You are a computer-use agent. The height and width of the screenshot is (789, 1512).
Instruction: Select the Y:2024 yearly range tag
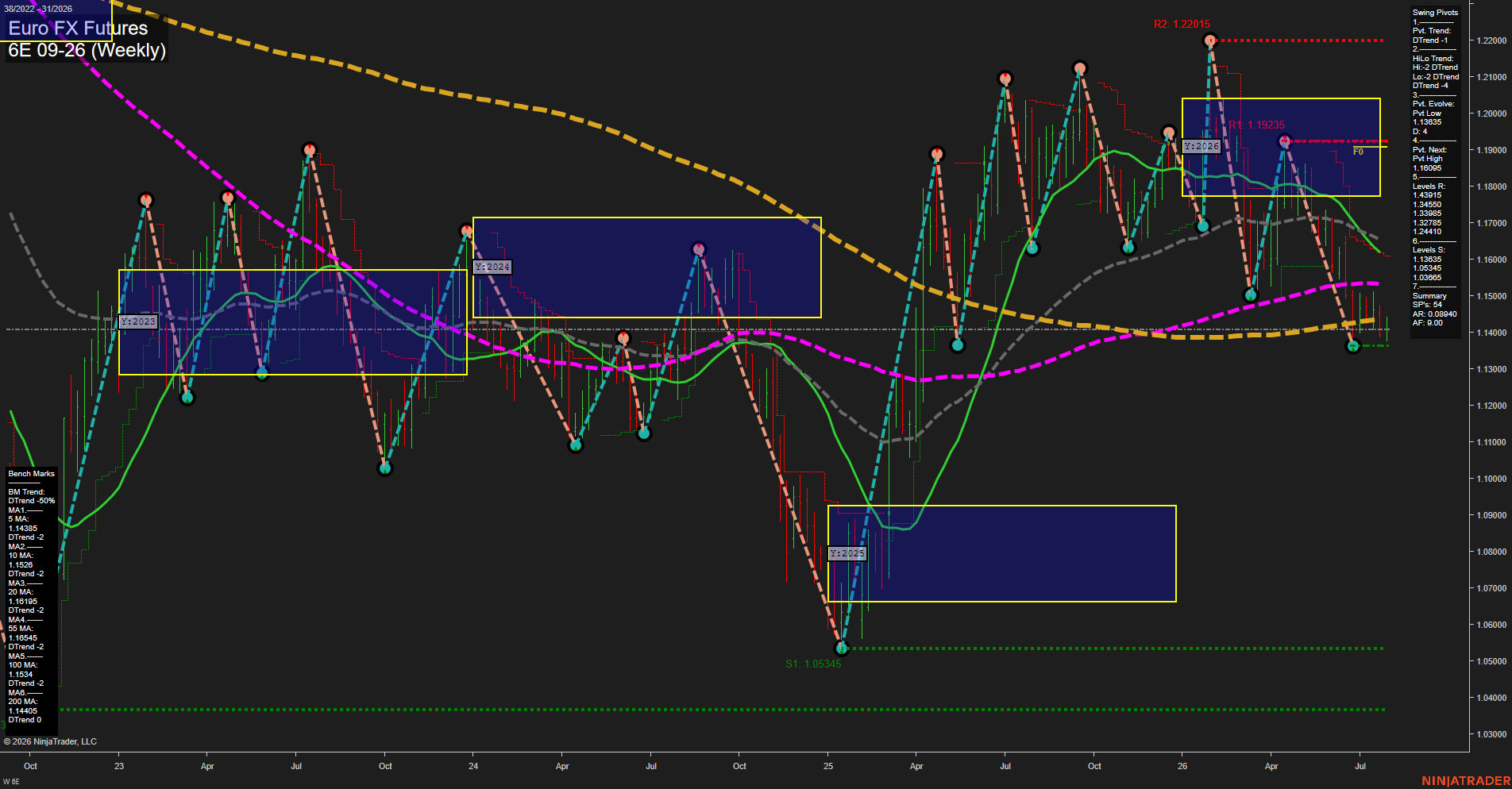492,267
